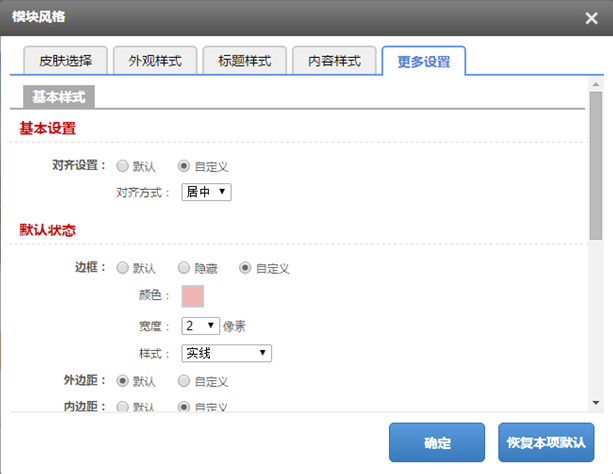Screen dimensions: 613x474
Task: Expand the border 宽度 dropdown
Action: tap(200, 325)
